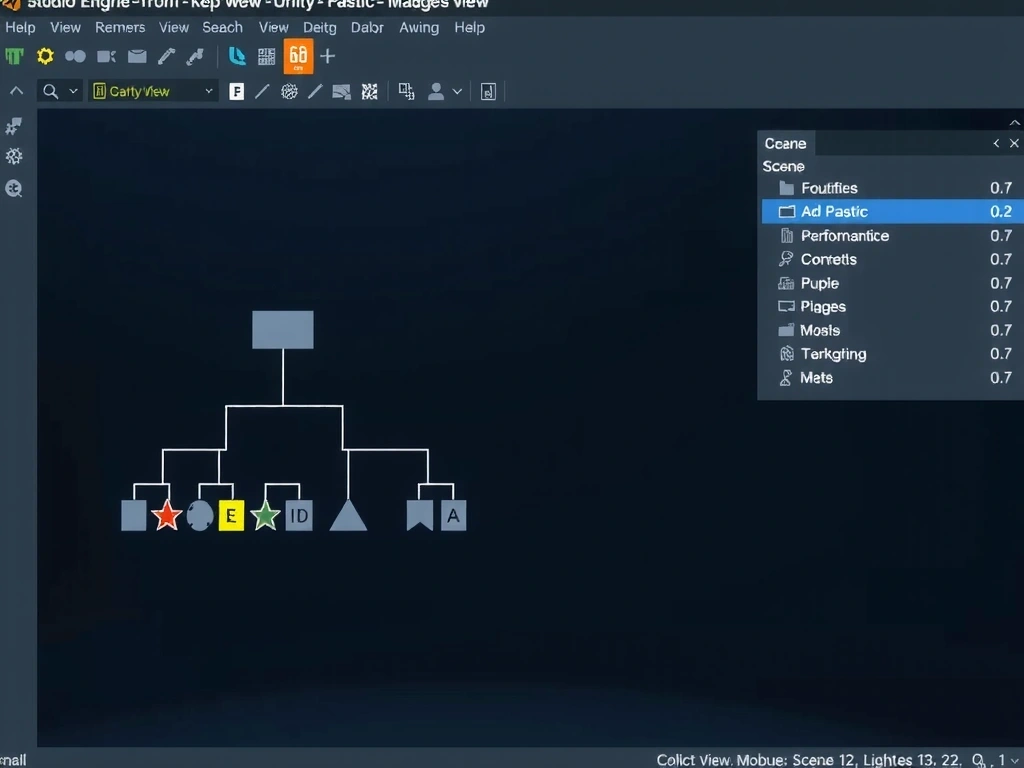The height and width of the screenshot is (768, 1024).
Task: Click the plus icon at the end of the toolbar
Action: (x=327, y=57)
